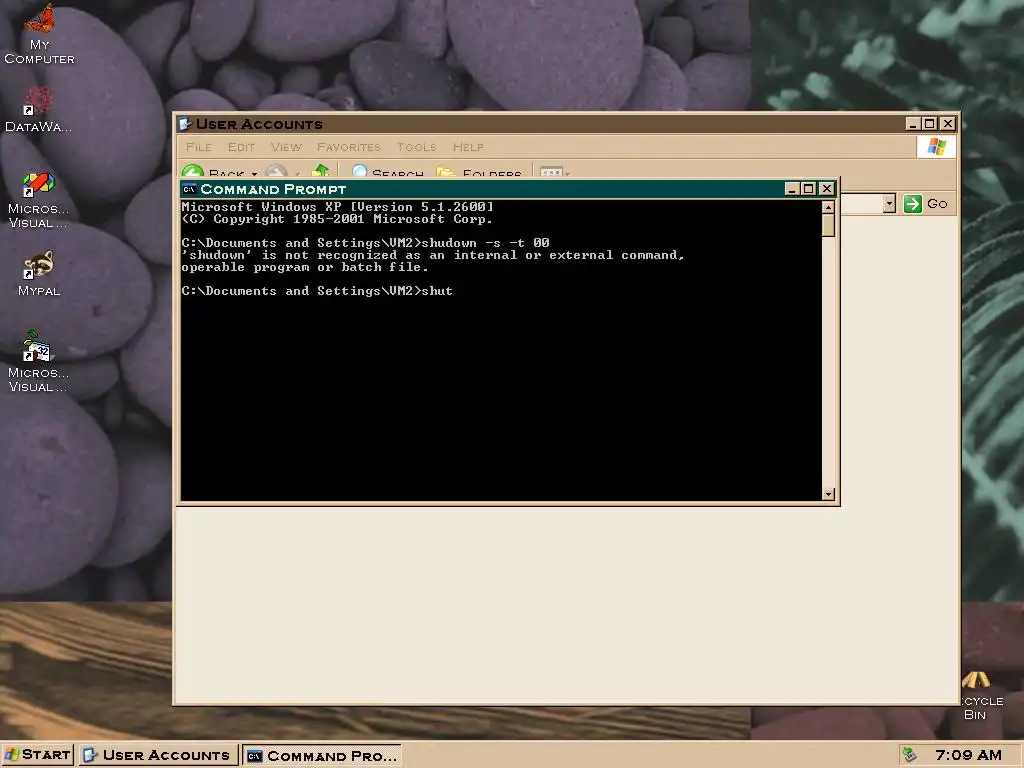The width and height of the screenshot is (1024, 768).
Task: Click the 'Microsoft Windows XP [Version 5.1.2600]' line
Action: 338,207
